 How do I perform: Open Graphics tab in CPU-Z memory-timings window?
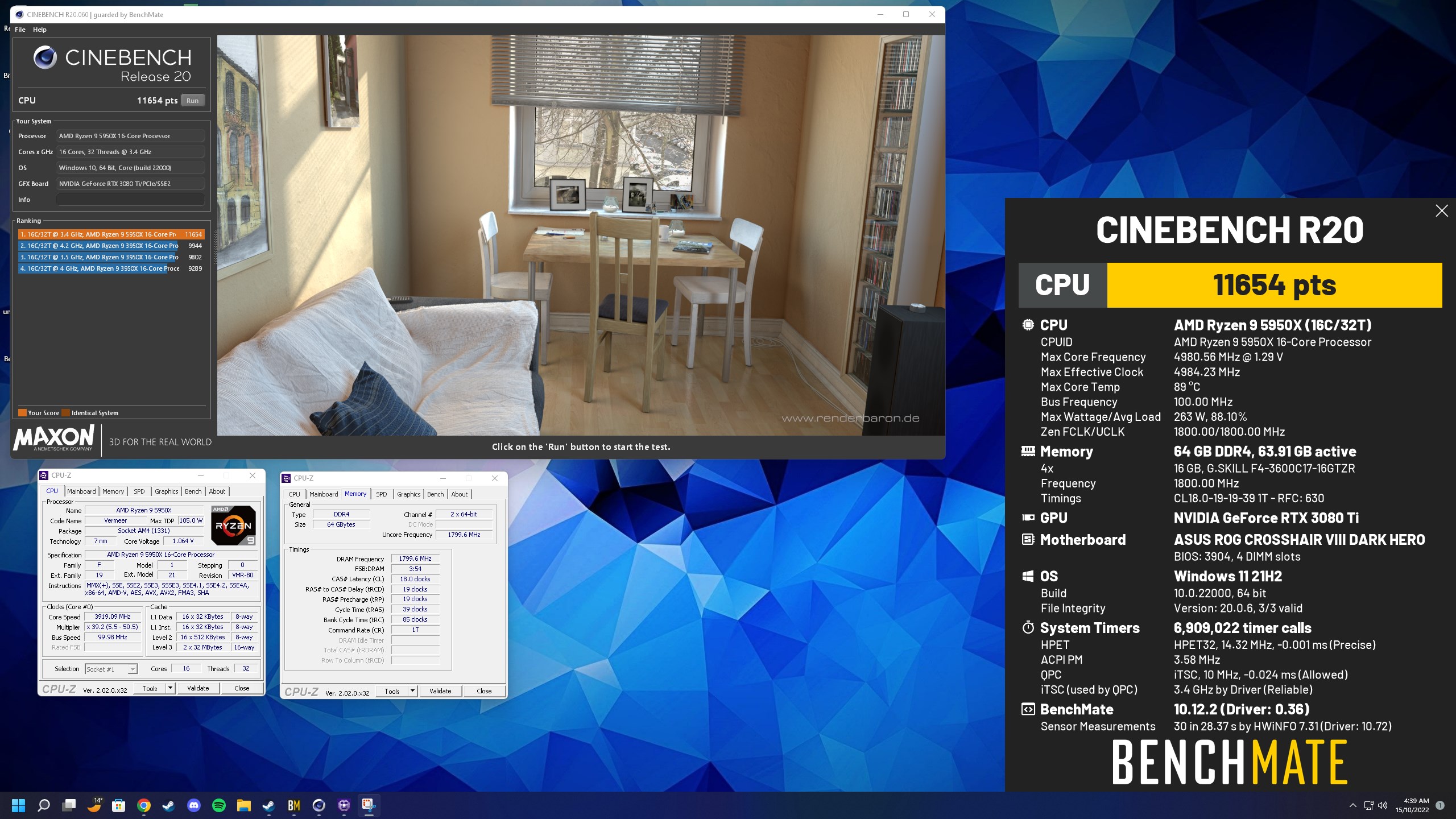pyautogui.click(x=408, y=494)
